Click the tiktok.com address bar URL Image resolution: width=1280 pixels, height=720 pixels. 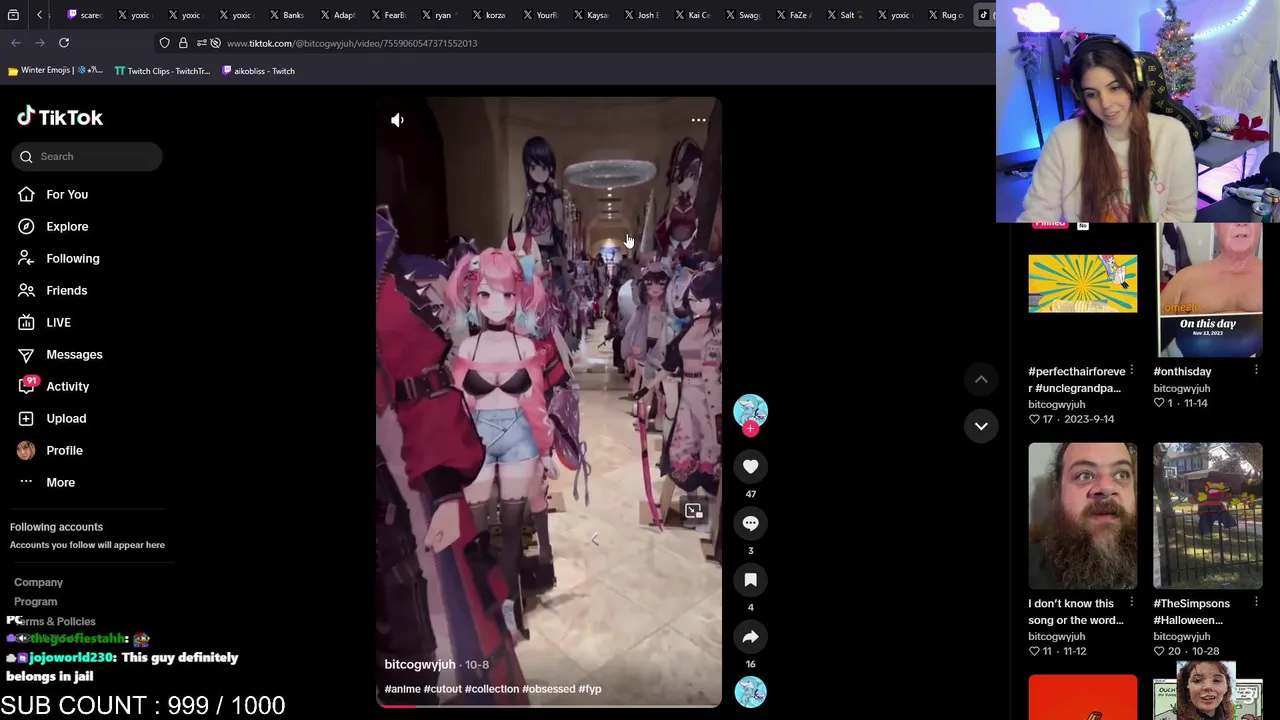coord(352,43)
